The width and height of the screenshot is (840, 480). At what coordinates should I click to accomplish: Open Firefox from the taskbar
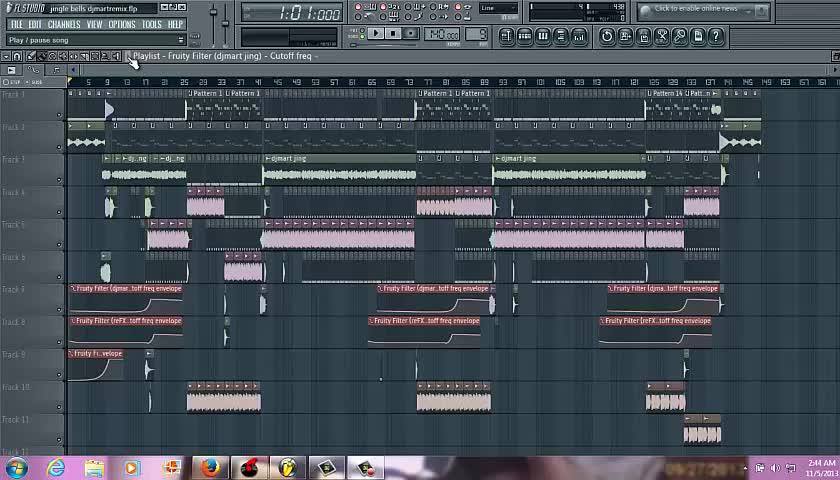click(x=210, y=468)
